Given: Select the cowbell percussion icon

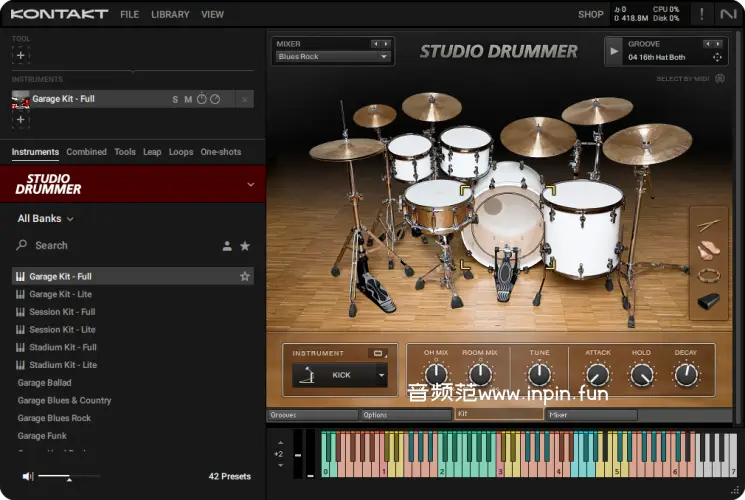Looking at the screenshot, I should click(x=709, y=300).
